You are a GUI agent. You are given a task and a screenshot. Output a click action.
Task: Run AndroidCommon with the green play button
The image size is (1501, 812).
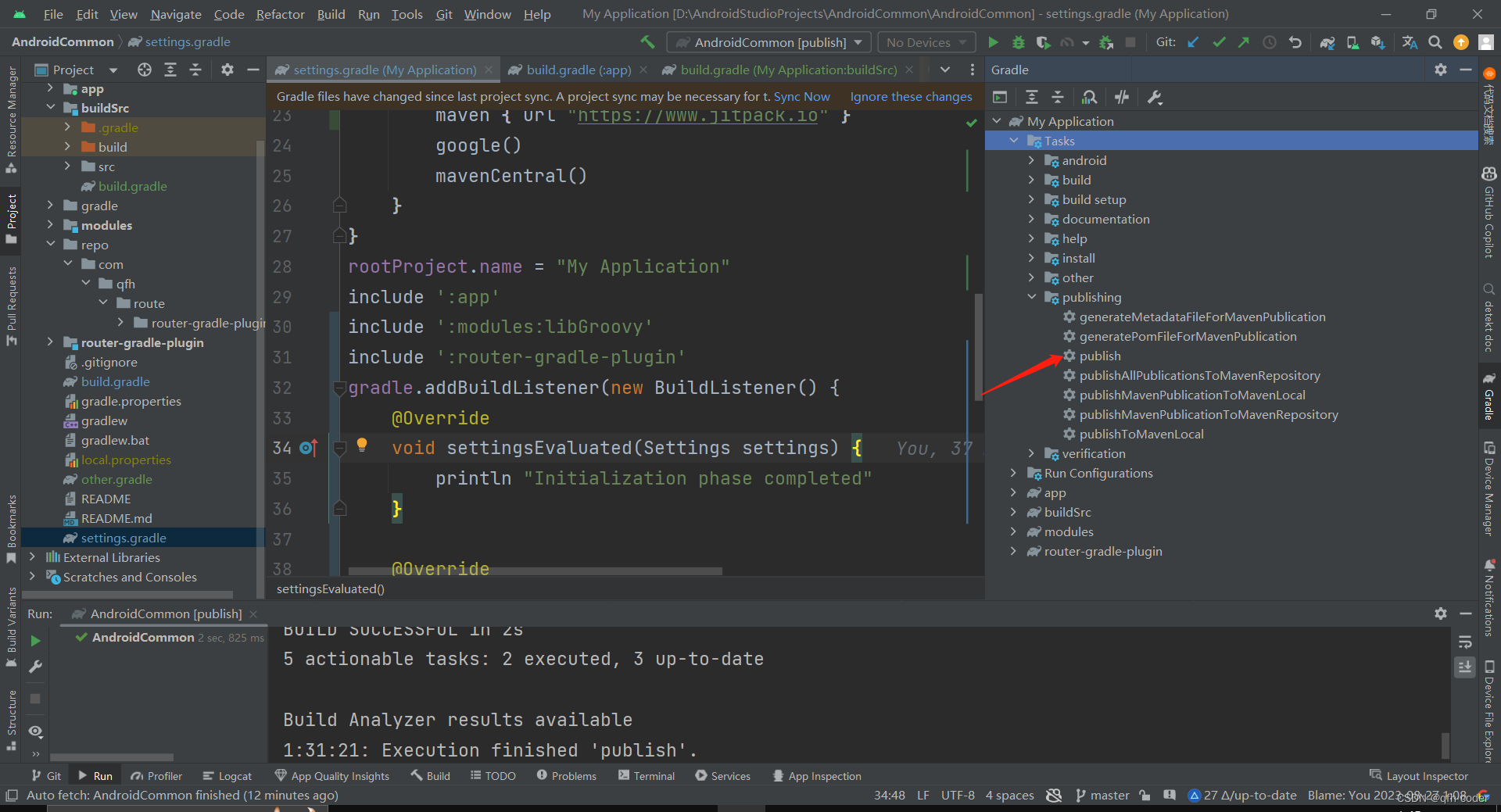pos(993,42)
